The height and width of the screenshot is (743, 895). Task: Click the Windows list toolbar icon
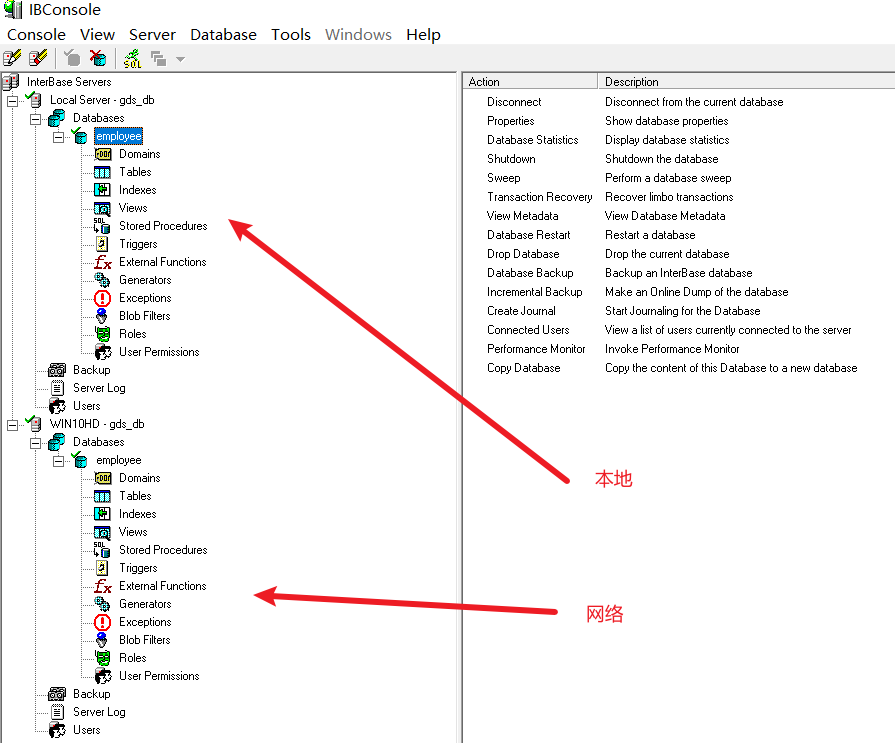tap(158, 58)
